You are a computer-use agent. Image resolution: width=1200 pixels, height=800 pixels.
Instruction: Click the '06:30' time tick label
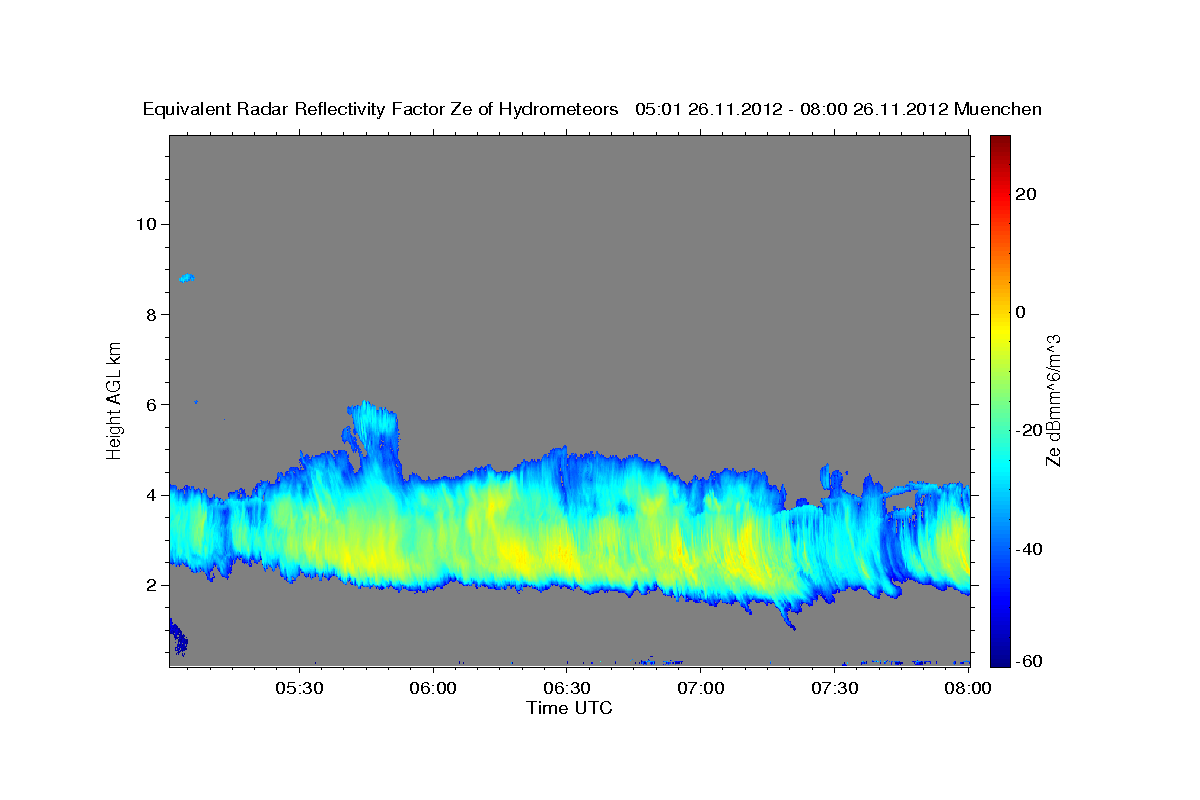pyautogui.click(x=567, y=689)
